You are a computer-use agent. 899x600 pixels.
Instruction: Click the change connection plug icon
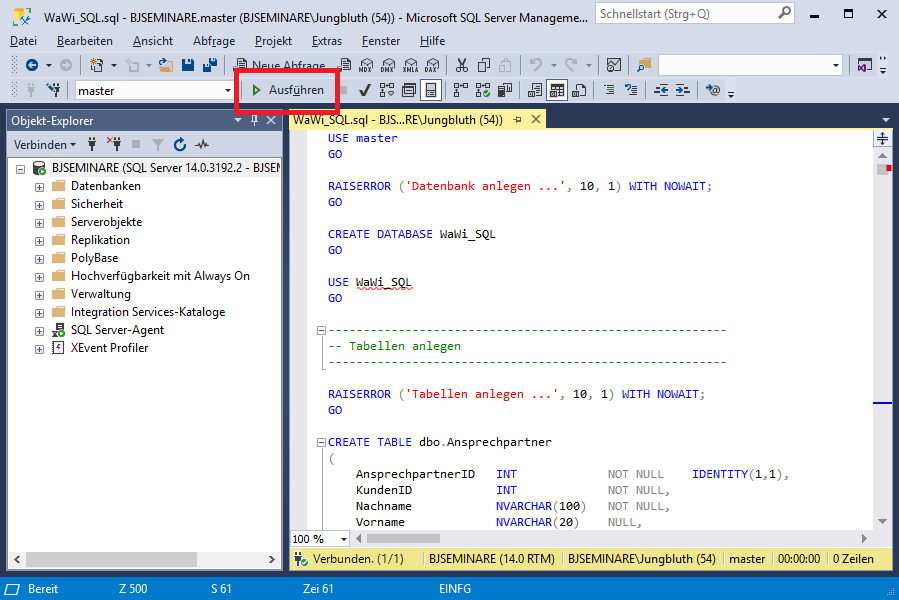tap(51, 90)
